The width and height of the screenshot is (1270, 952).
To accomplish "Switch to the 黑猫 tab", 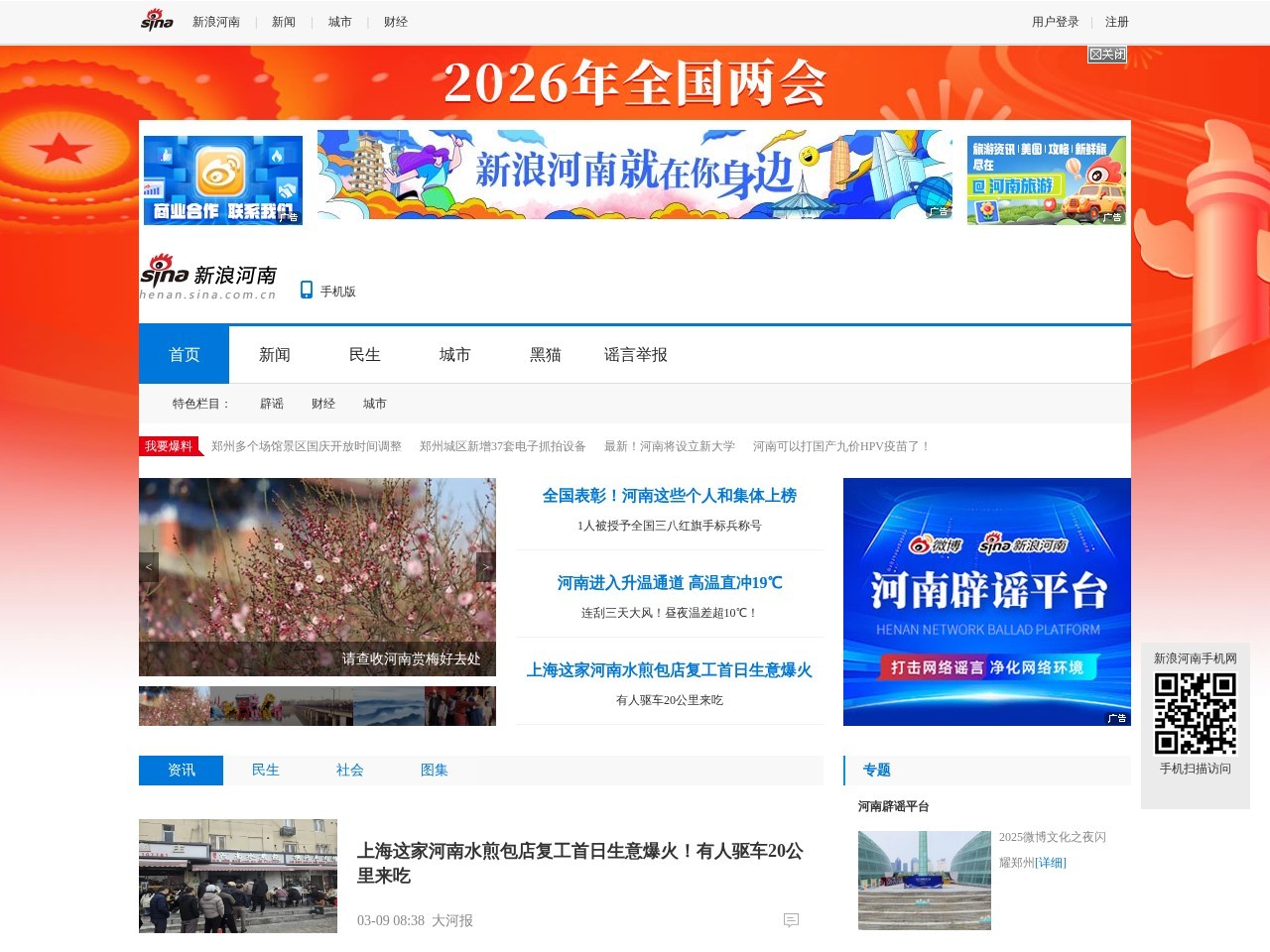I will (x=544, y=354).
